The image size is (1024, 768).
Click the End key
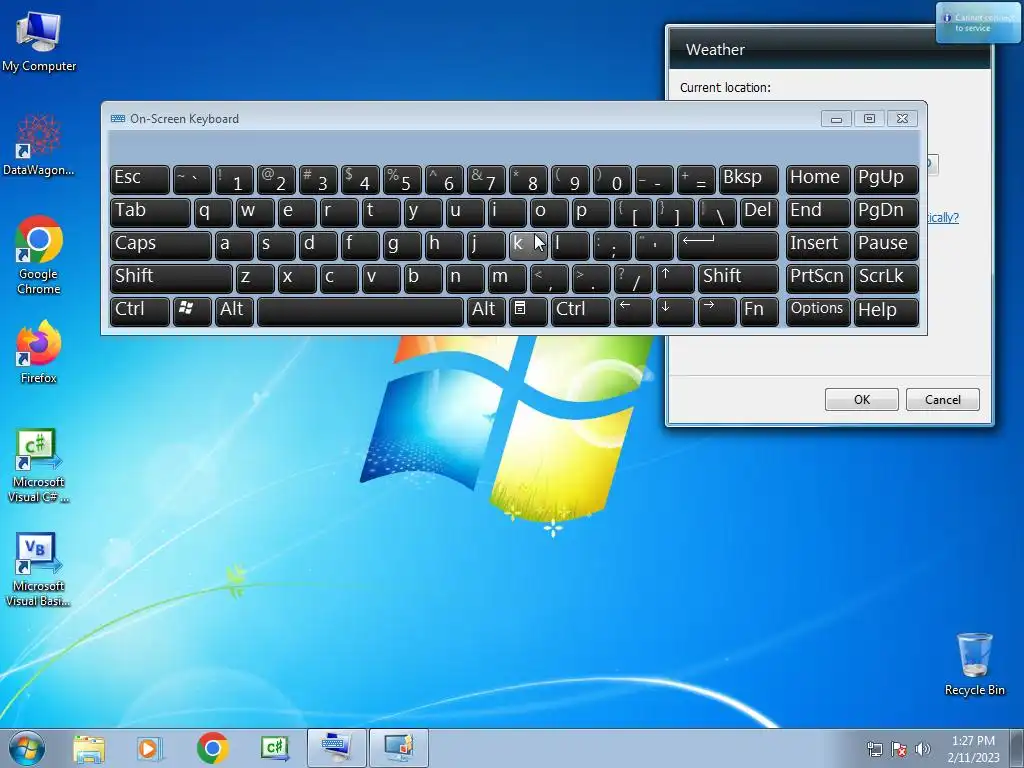click(818, 212)
